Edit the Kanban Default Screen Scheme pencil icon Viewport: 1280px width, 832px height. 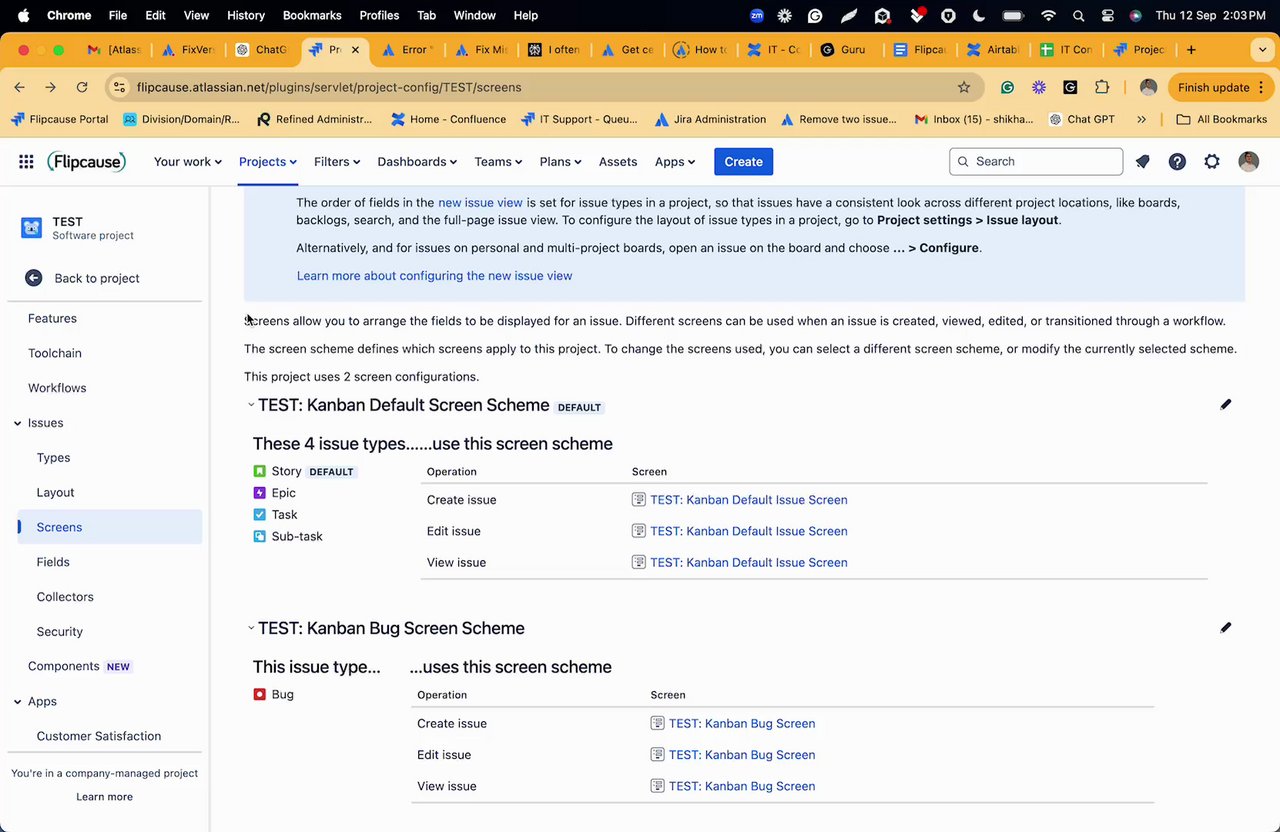click(1225, 405)
